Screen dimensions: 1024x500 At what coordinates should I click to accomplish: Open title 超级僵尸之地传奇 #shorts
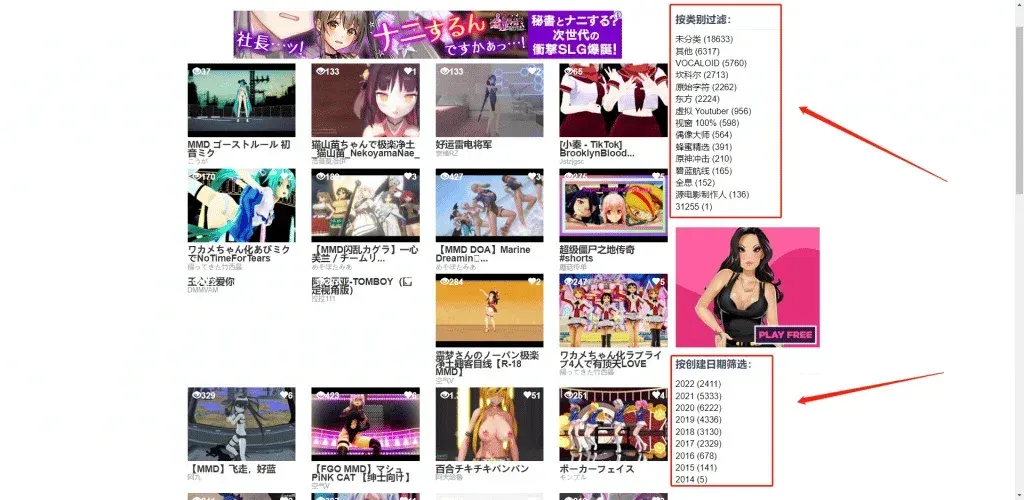coord(597,254)
